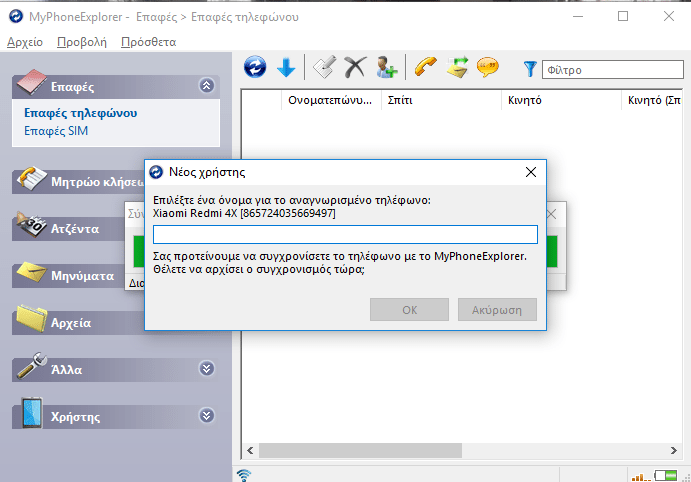
Task: Focus the phone name text field
Action: [345, 234]
